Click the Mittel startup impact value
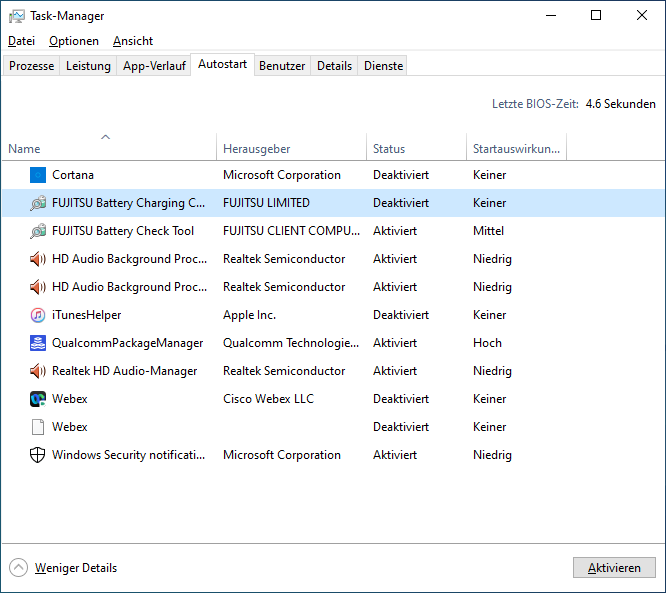Viewport: 666px width, 593px height. click(488, 231)
